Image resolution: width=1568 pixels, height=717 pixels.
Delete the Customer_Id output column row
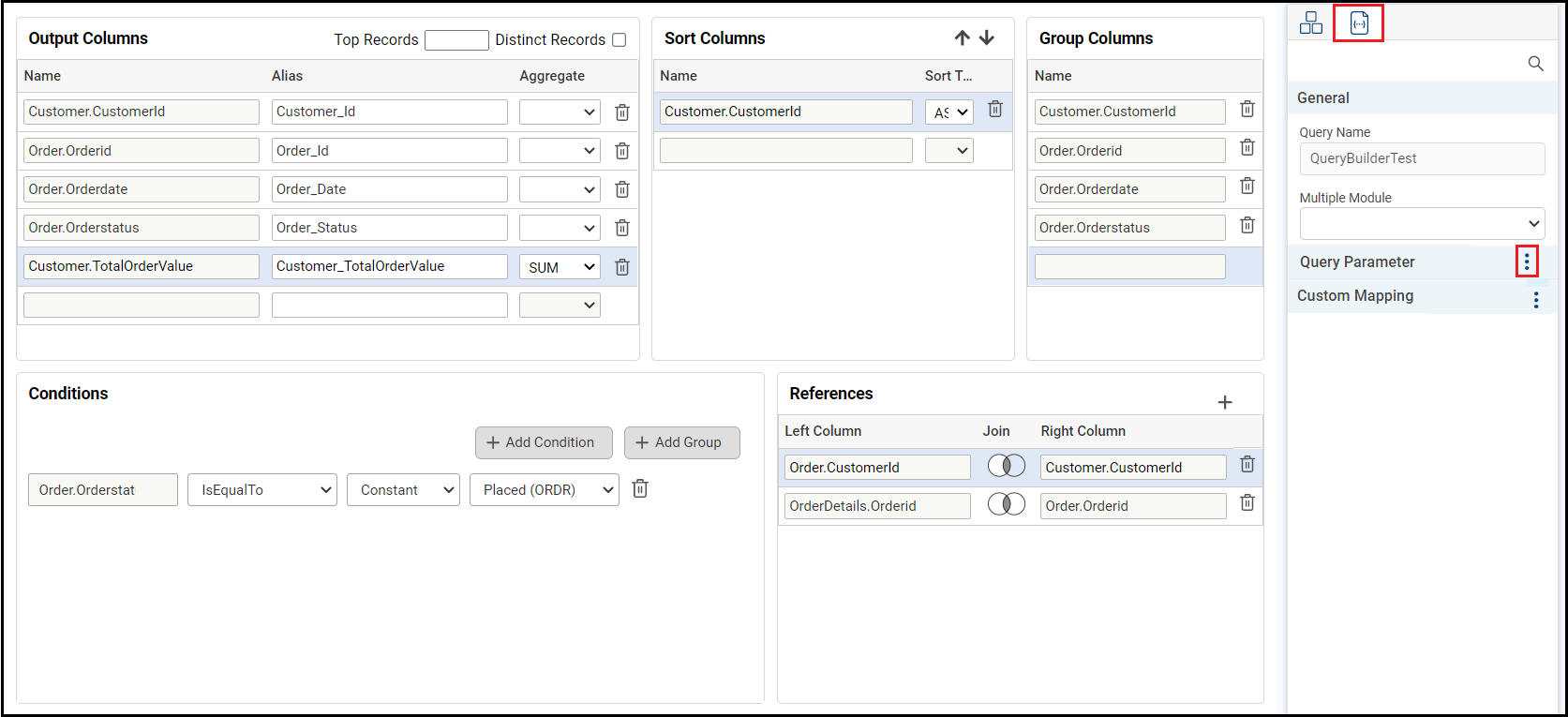621,112
